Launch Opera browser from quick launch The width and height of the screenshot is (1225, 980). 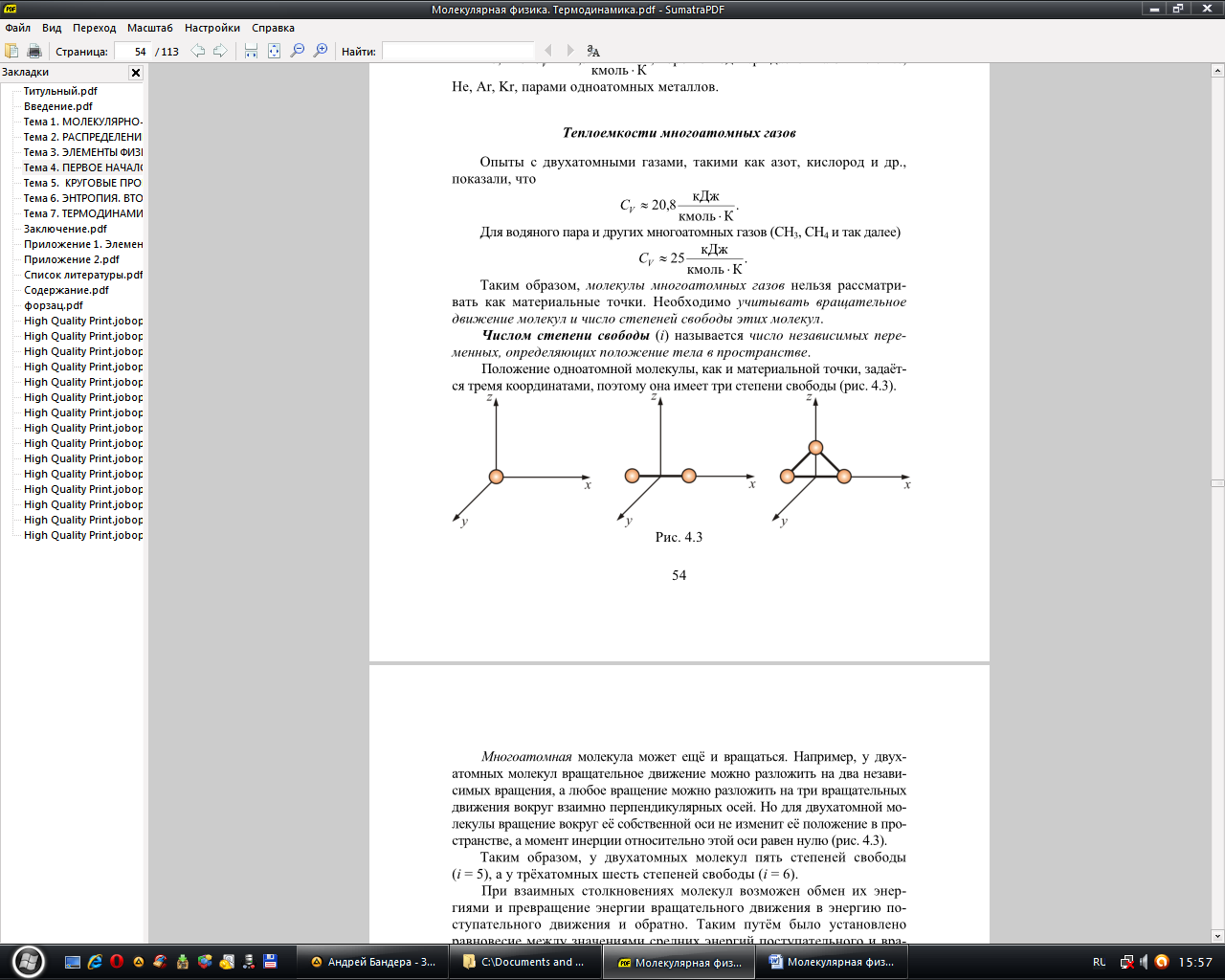click(x=117, y=962)
